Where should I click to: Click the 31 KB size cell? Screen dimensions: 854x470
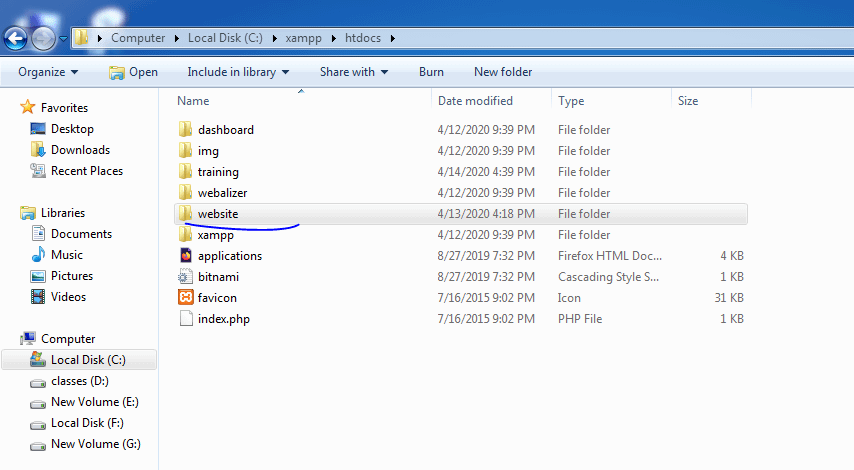pos(729,298)
